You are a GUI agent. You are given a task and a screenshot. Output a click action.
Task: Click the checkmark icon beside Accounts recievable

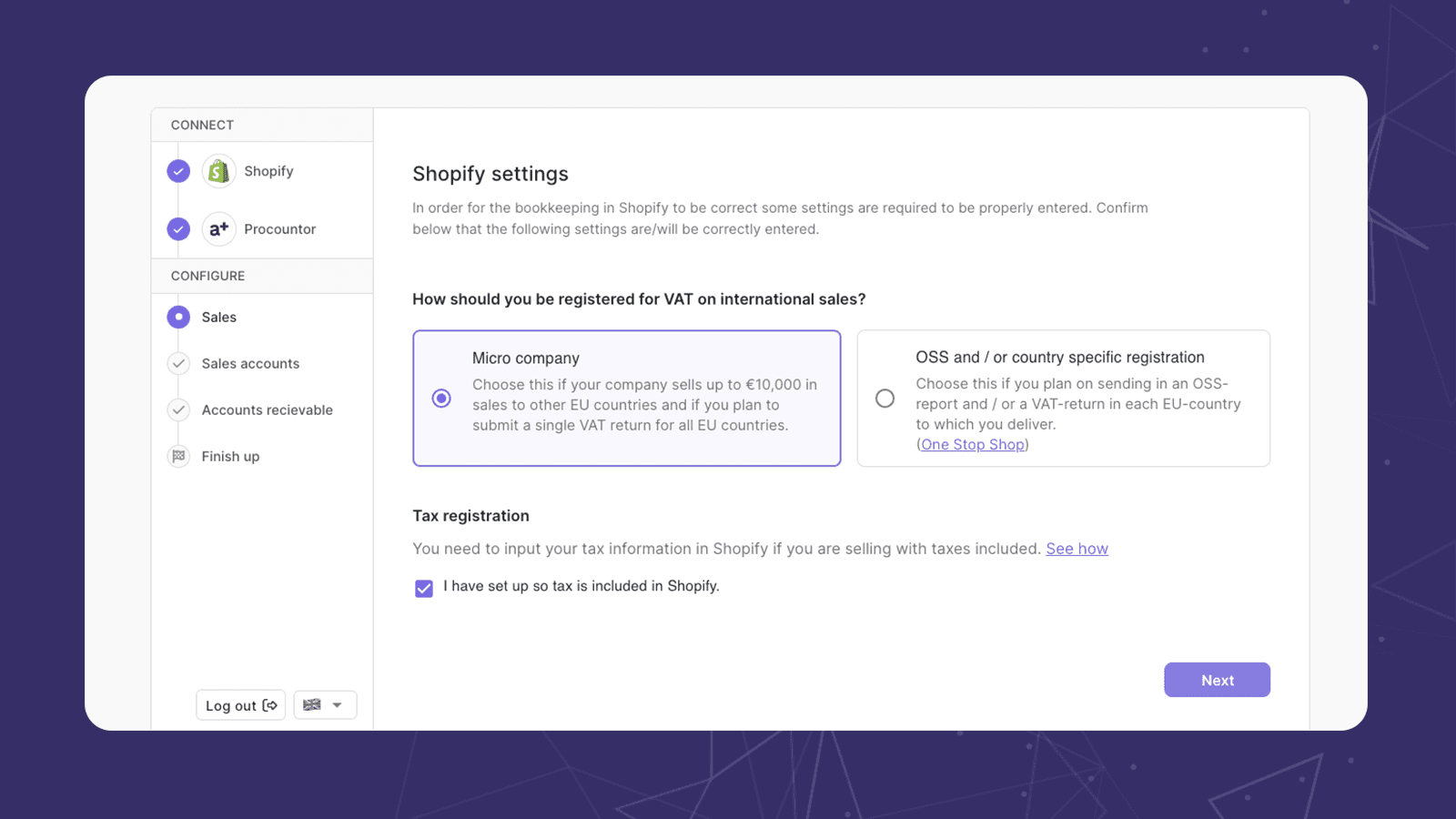tap(178, 409)
